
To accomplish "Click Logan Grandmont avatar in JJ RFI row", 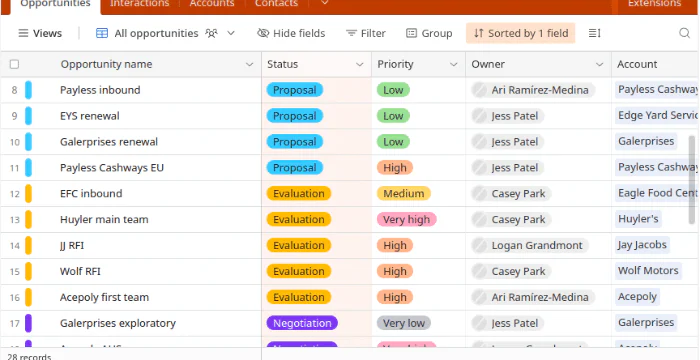I will pos(479,246).
